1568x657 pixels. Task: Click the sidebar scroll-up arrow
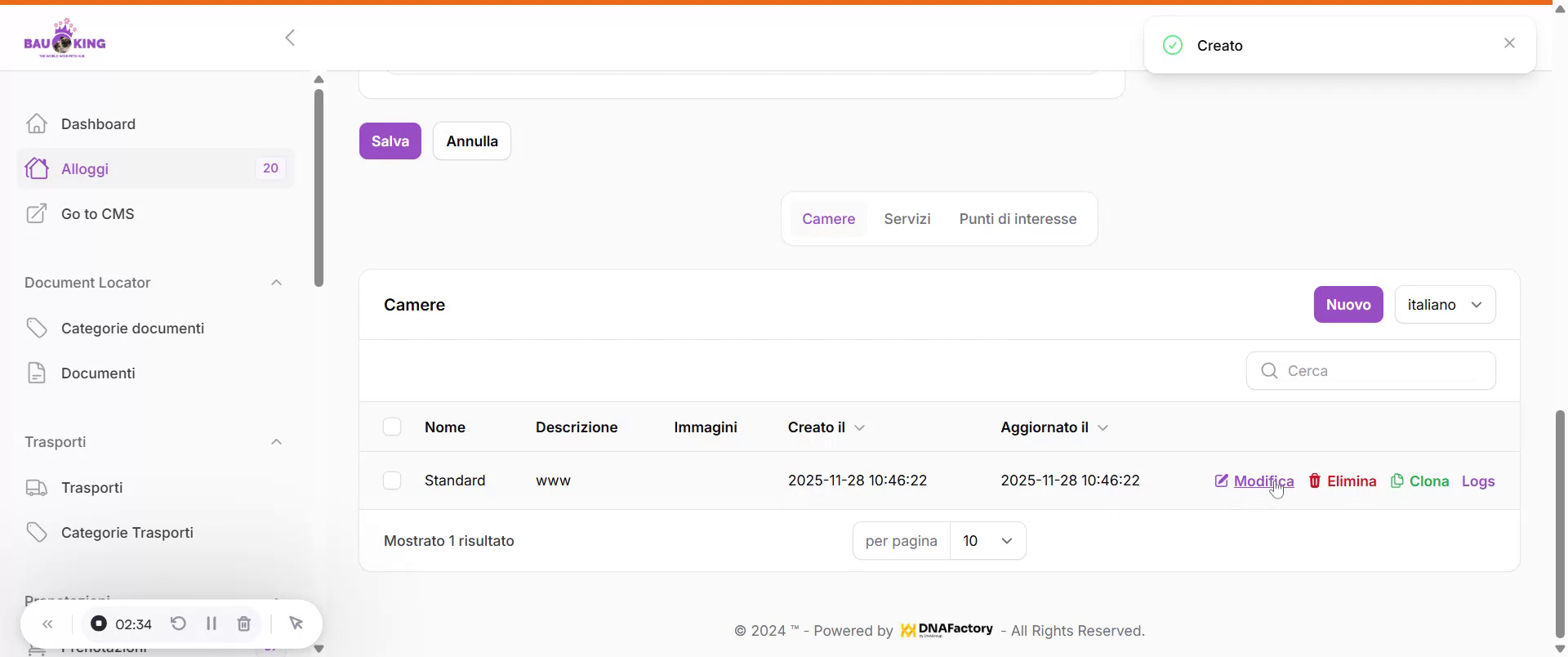(x=319, y=79)
